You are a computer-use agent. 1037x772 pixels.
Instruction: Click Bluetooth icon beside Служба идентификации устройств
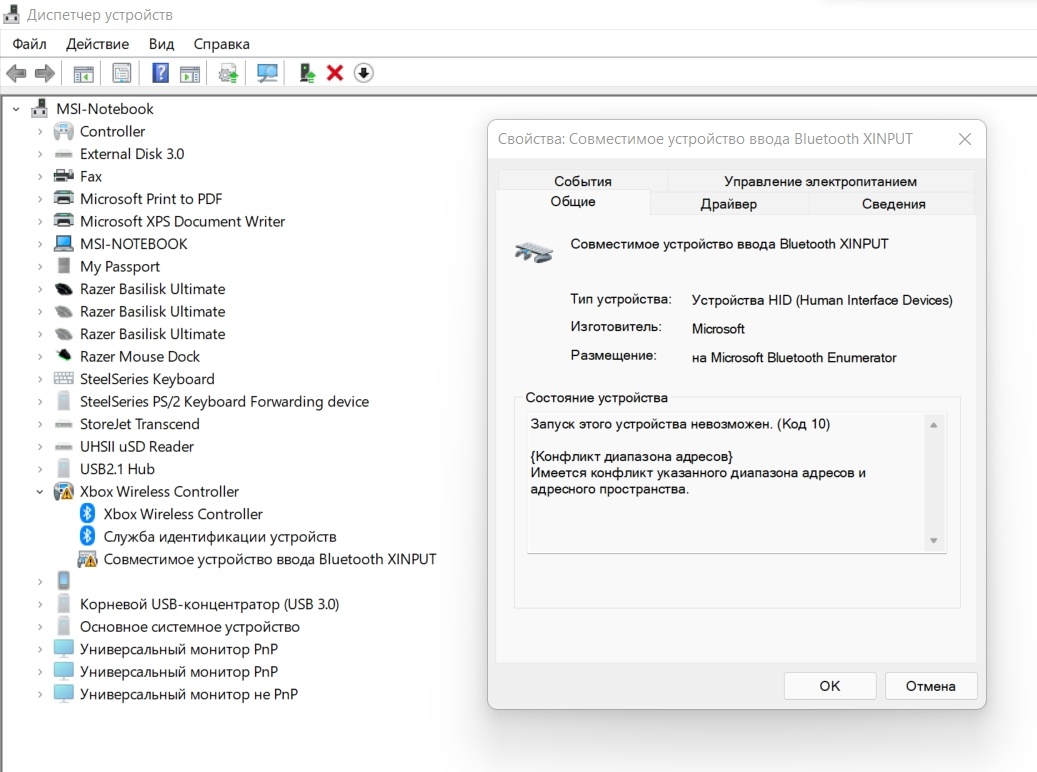click(x=87, y=536)
